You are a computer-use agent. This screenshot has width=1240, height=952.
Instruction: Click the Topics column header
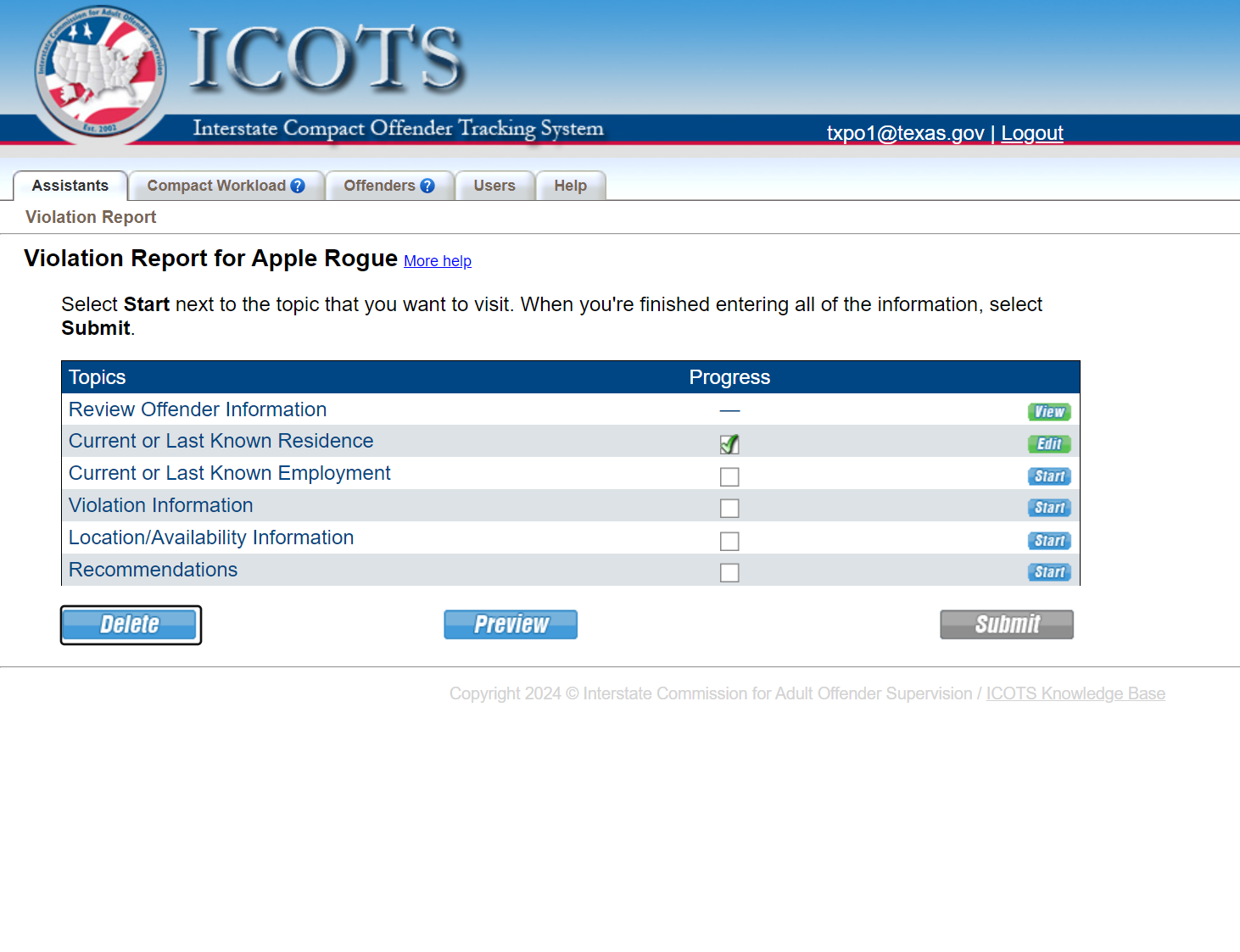98,377
